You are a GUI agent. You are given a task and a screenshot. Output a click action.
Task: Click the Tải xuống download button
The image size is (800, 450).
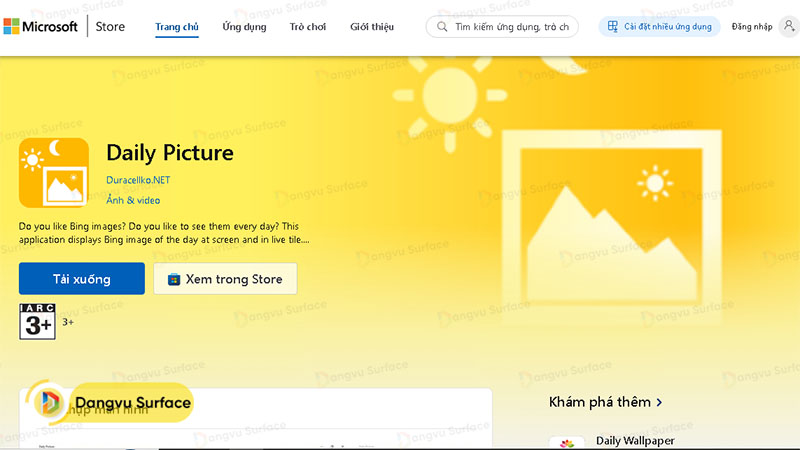(82, 279)
